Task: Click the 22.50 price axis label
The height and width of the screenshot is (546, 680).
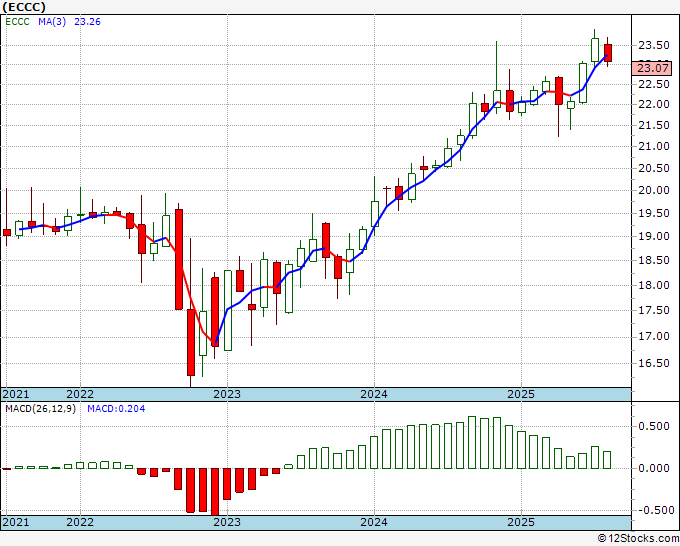Action: (x=654, y=85)
